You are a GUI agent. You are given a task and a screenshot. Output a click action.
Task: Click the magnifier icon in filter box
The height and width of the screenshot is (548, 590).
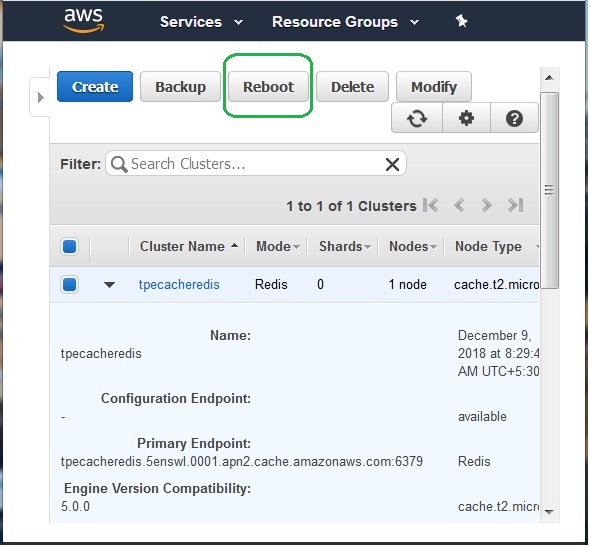pos(119,164)
